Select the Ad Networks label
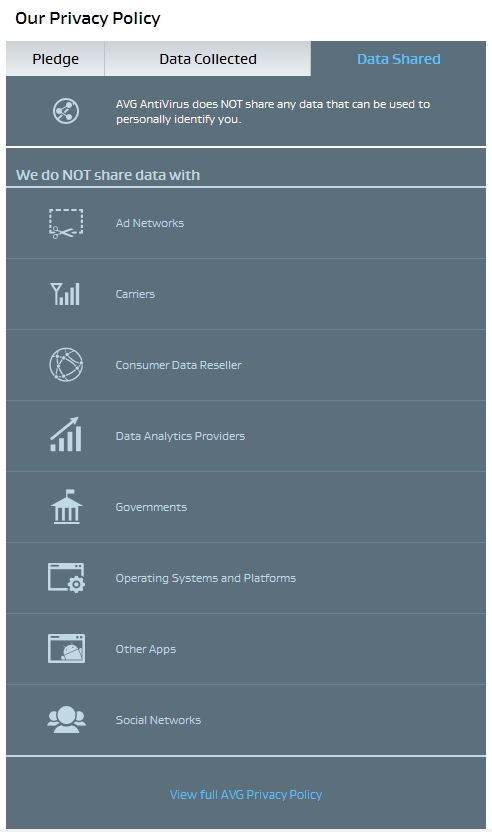This screenshot has height=832, width=492. coord(150,223)
